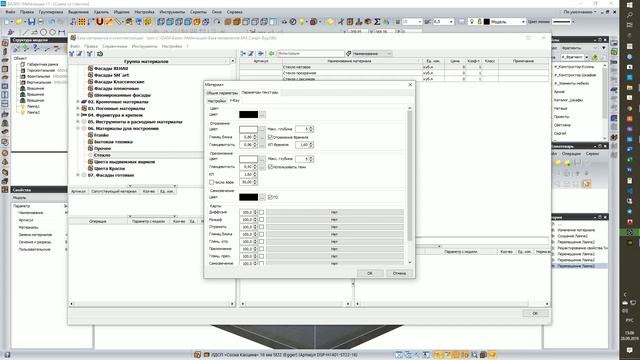This screenshot has width=640, height=360.
Task: Click the question mark icon in model structure panel
Action: click(36, 49)
